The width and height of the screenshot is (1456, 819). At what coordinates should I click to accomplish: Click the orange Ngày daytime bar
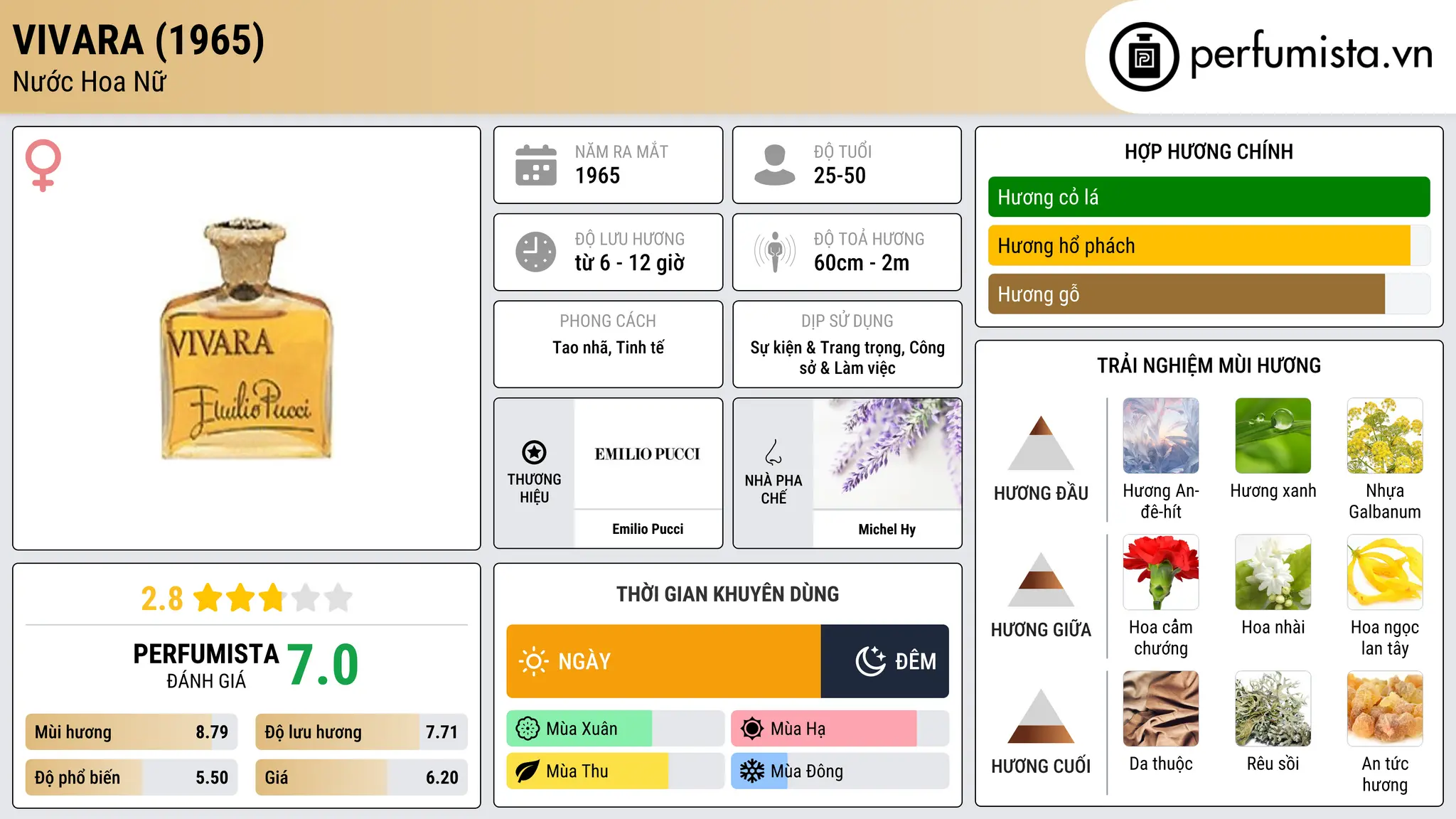(664, 661)
